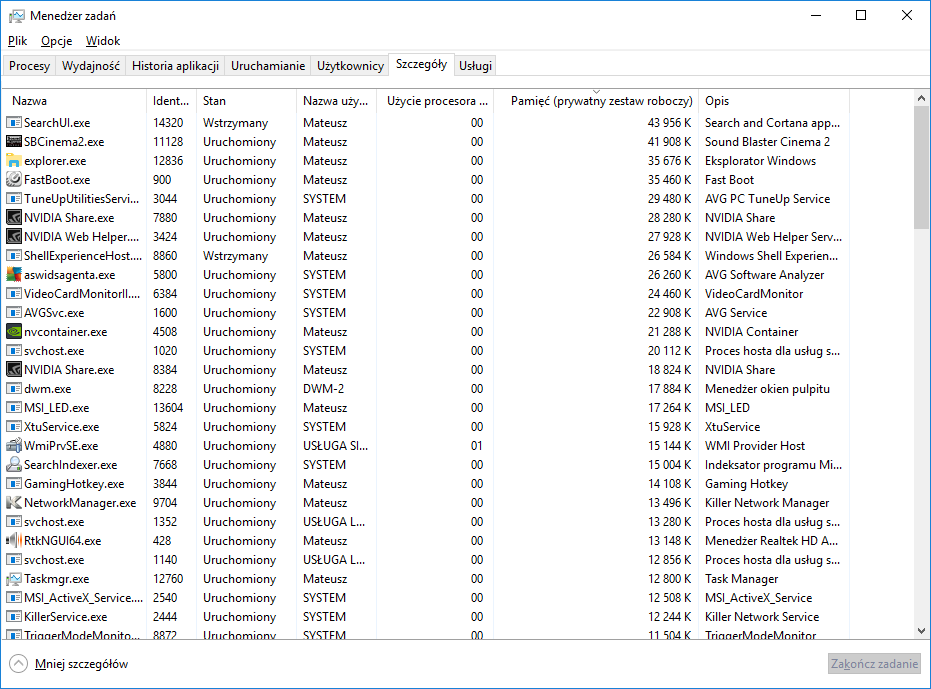Click the scrollbar down arrow
931x689 pixels.
pyautogui.click(x=921, y=631)
